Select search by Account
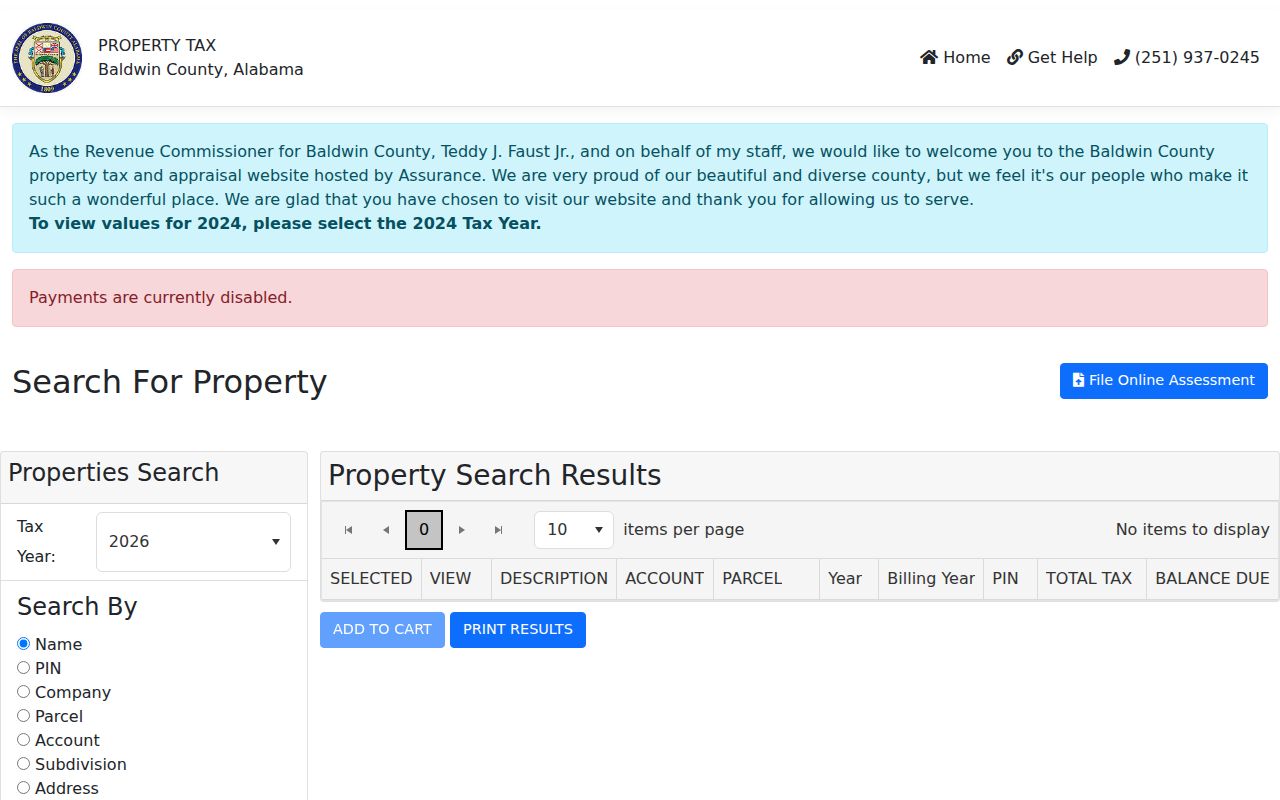This screenshot has width=1280, height=800. (x=23, y=740)
